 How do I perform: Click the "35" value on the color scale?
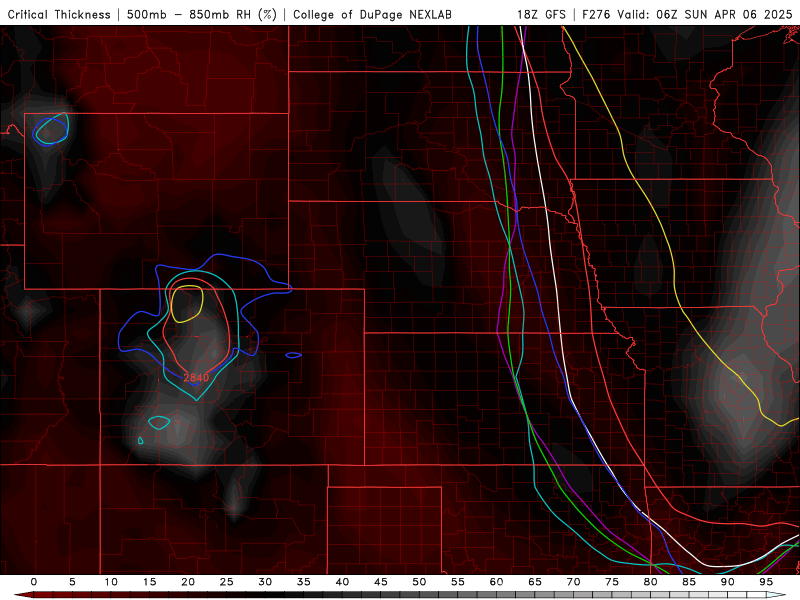[x=304, y=582]
